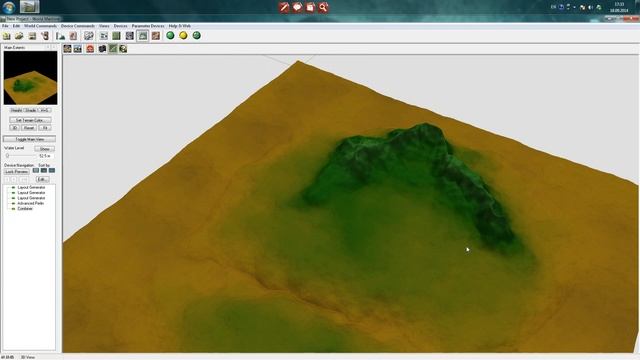Viewport: 640px width, 360px height.
Task: Click the terrain preview thumbnail
Action: [x=31, y=78]
